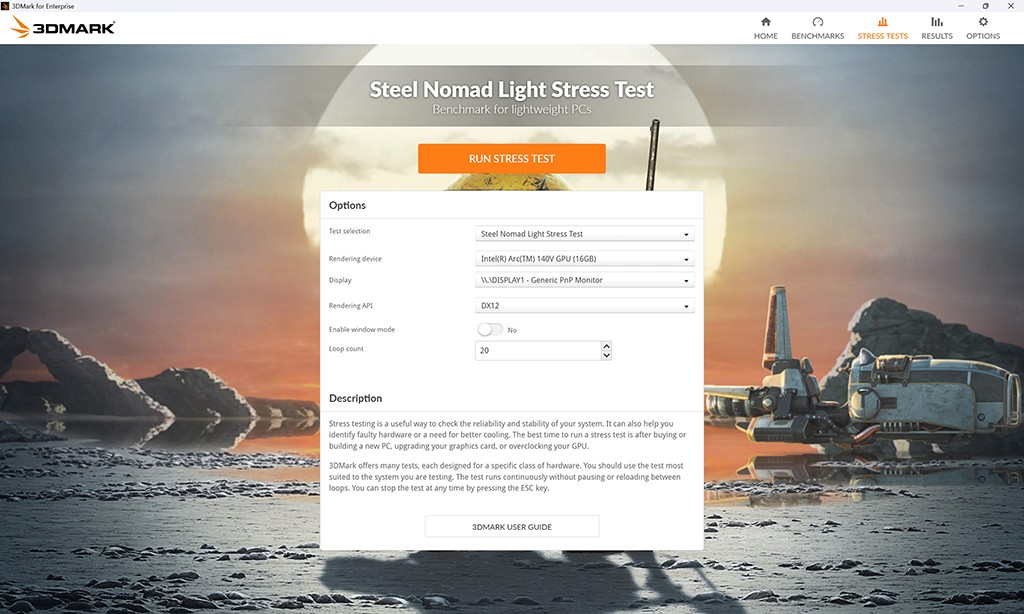This screenshot has height=614, width=1024.
Task: Click the 3DMark logo
Action: coord(63,27)
